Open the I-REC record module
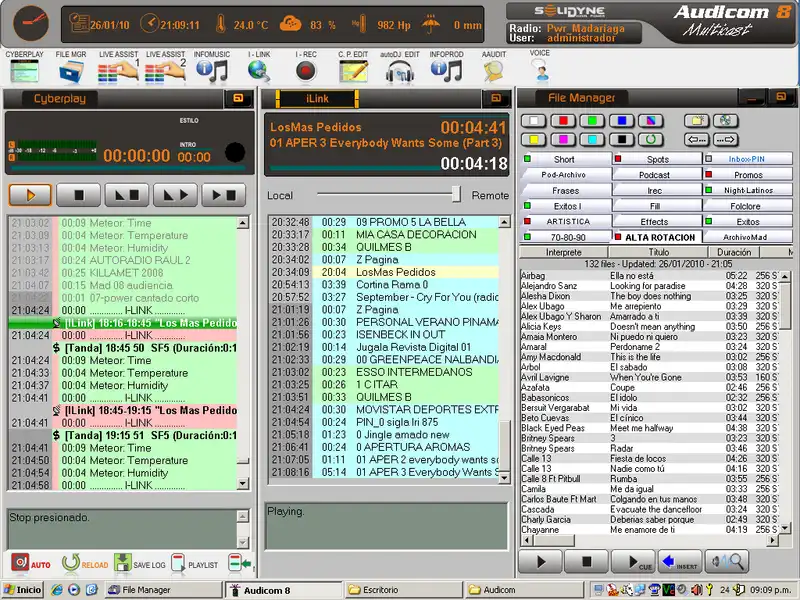Viewport: 800px width, 600px height. (x=306, y=71)
